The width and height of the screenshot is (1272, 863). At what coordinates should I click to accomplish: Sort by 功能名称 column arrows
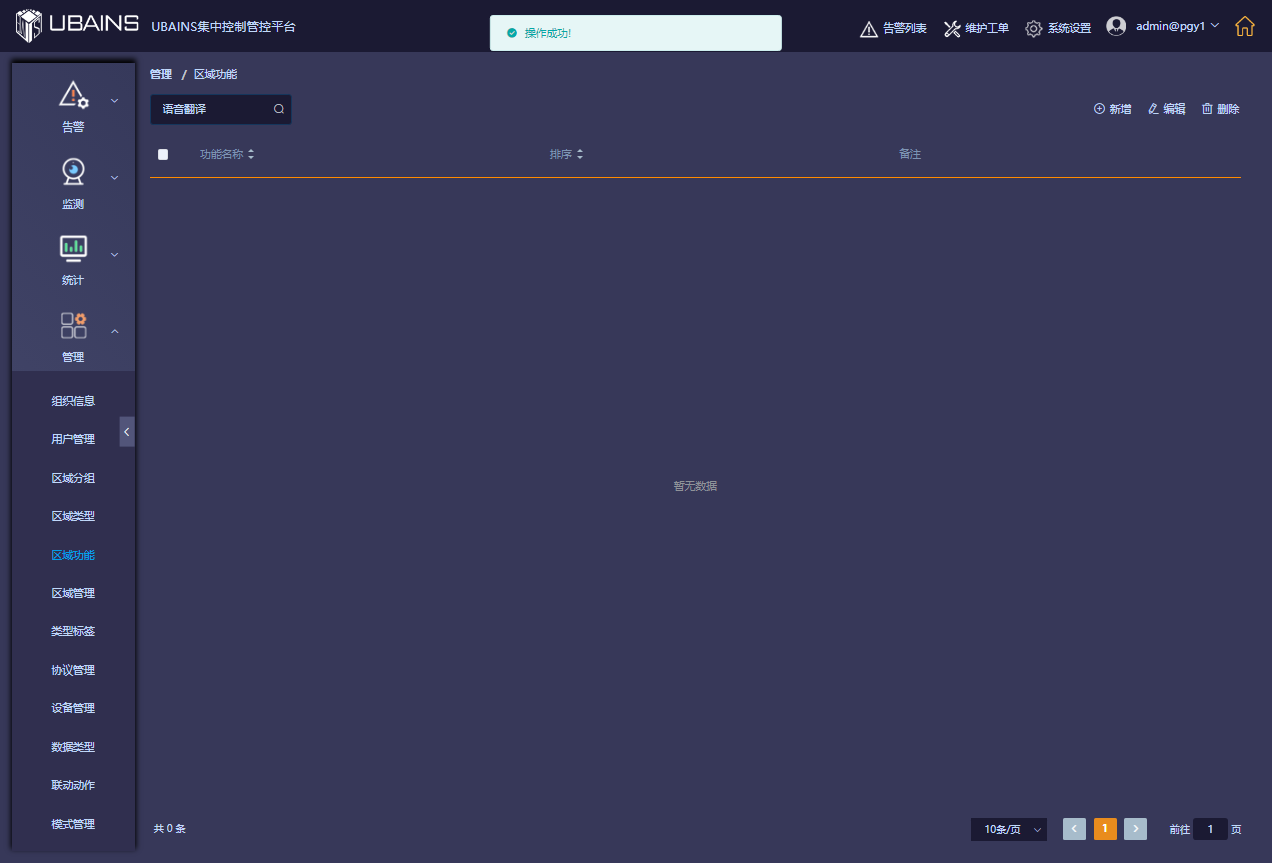[251, 154]
